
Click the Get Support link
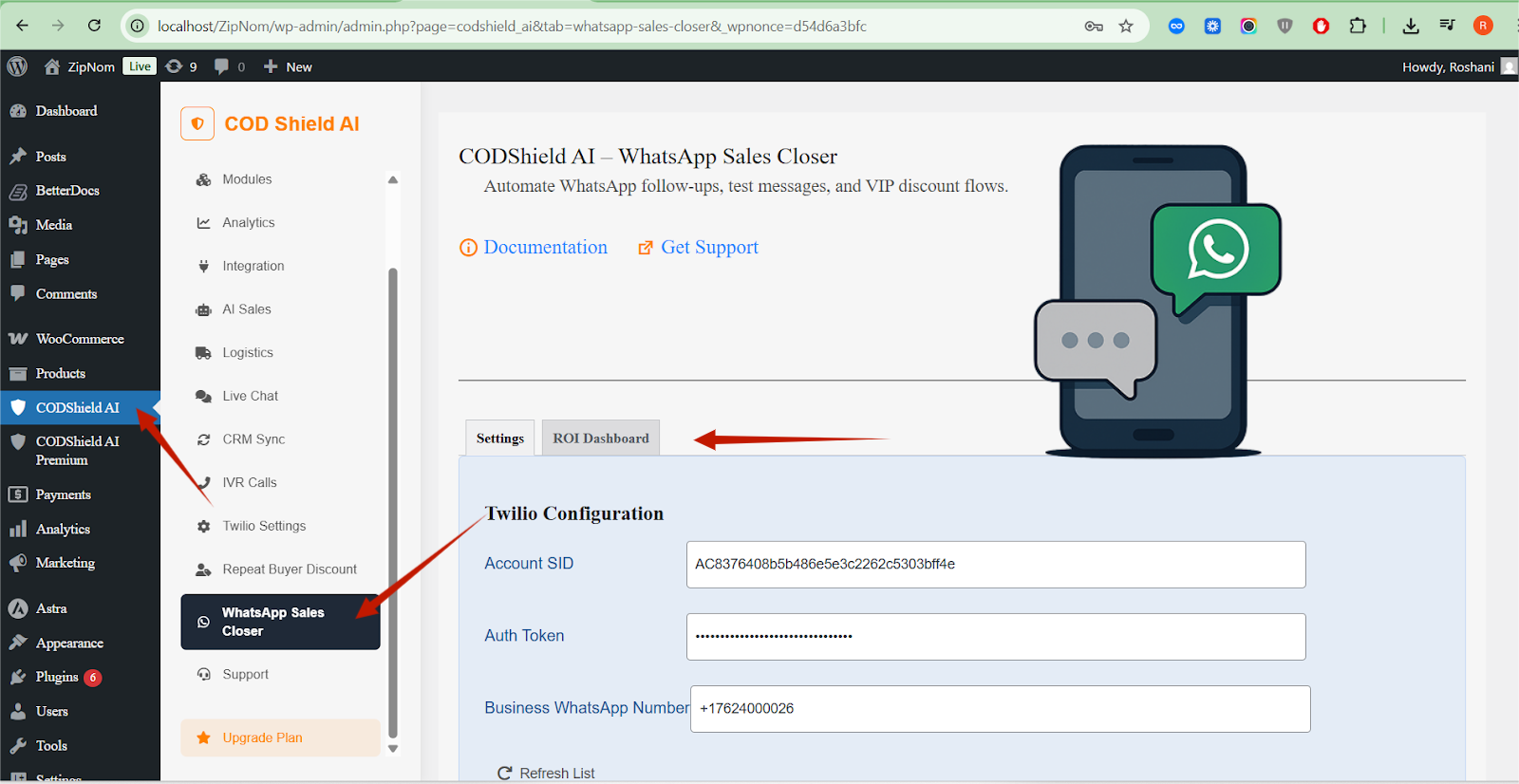tap(709, 248)
